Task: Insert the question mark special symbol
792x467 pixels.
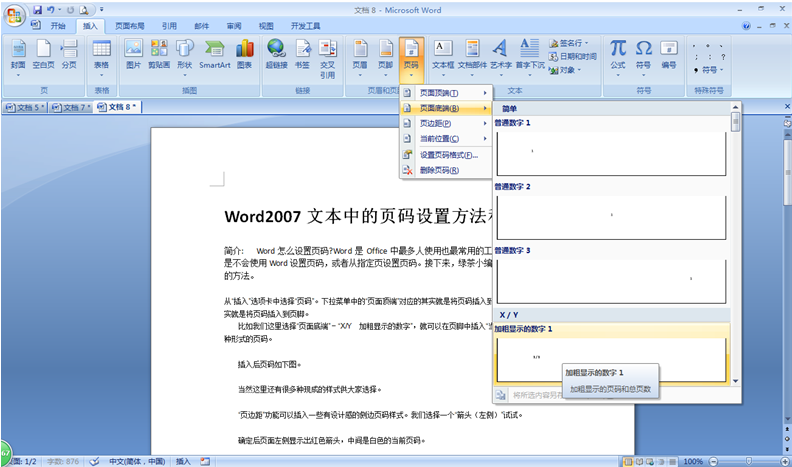Action: 723,57
